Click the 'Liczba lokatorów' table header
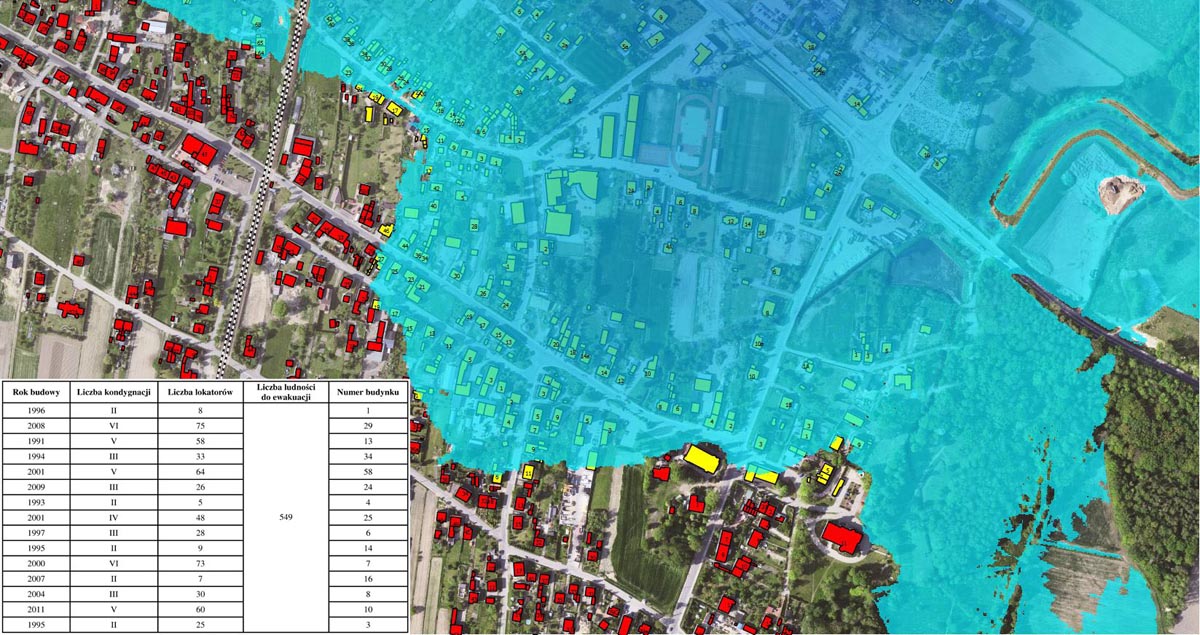The image size is (1200, 635). coord(200,392)
